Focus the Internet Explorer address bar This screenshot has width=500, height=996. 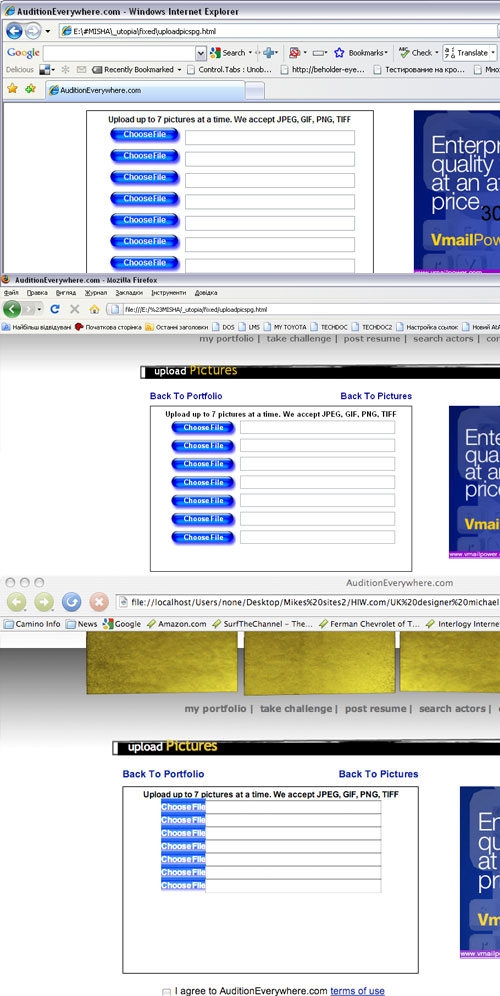[280, 30]
